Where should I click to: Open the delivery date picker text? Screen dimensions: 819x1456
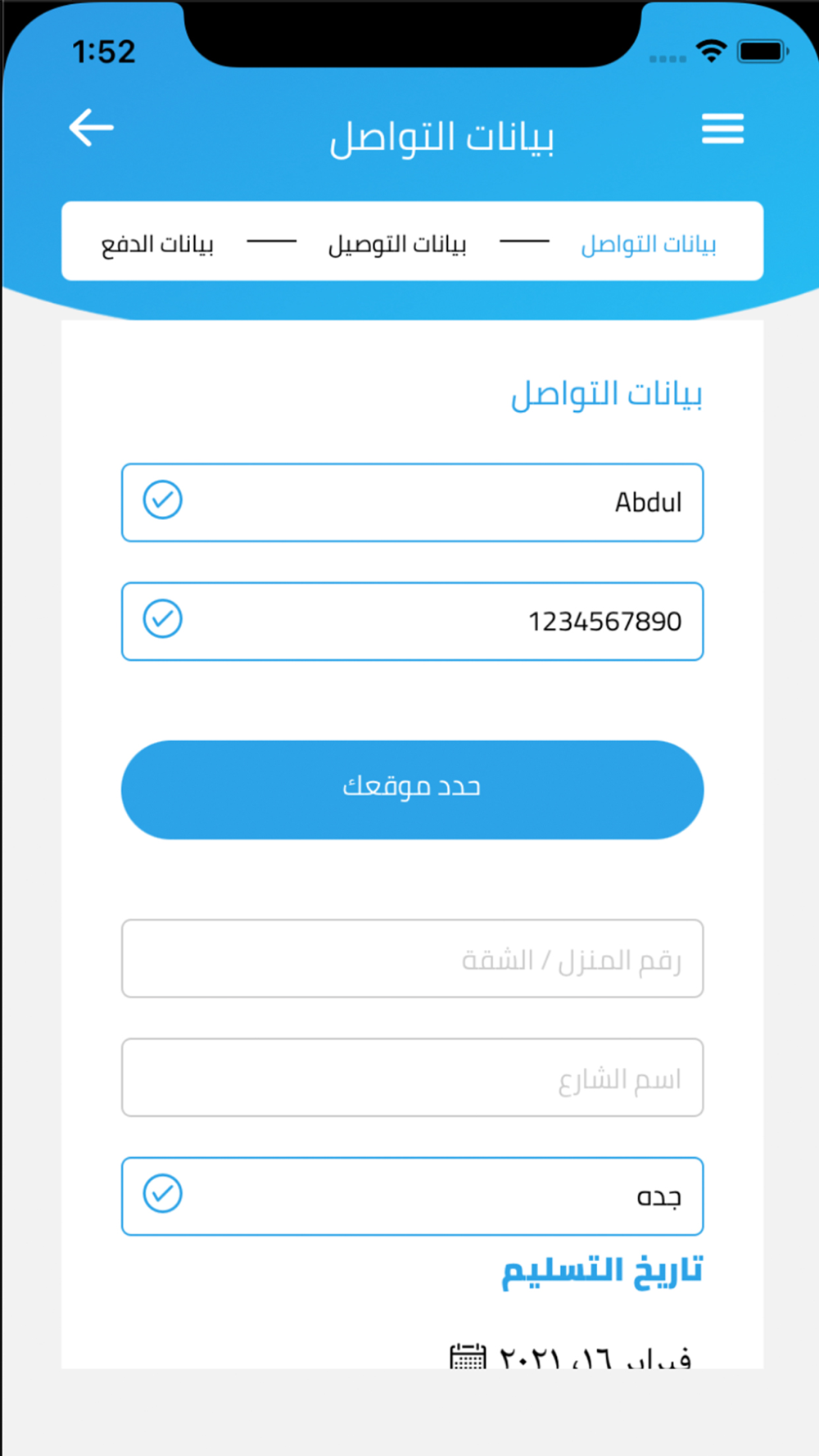595,1357
